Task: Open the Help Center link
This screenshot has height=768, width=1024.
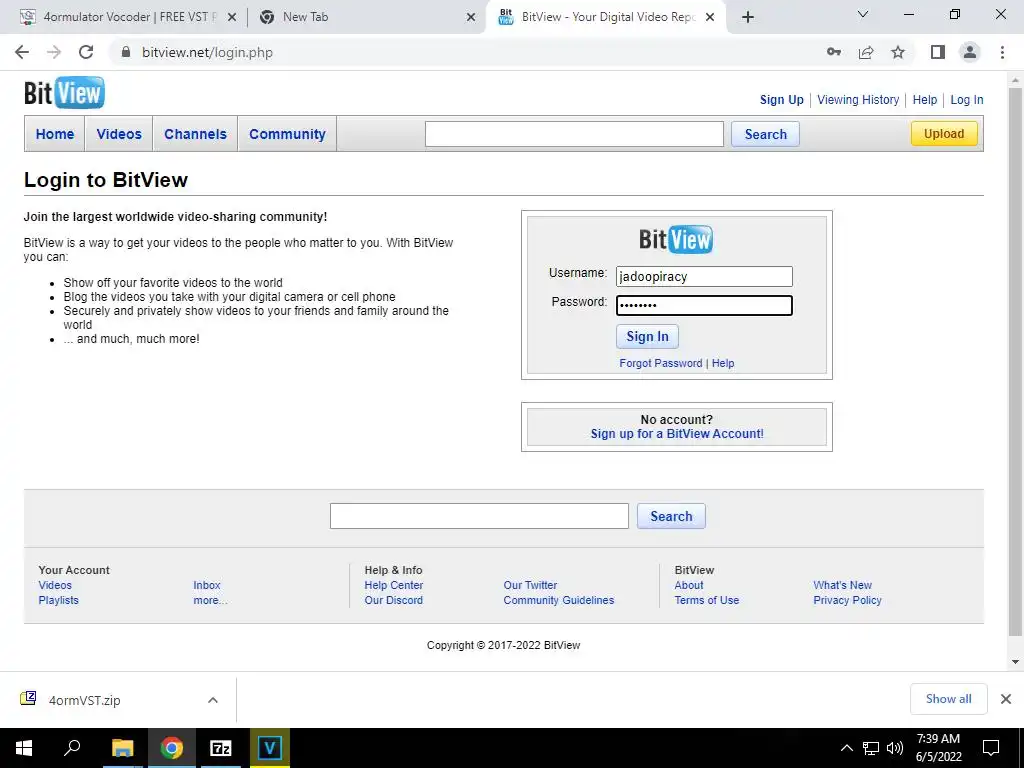Action: (394, 585)
